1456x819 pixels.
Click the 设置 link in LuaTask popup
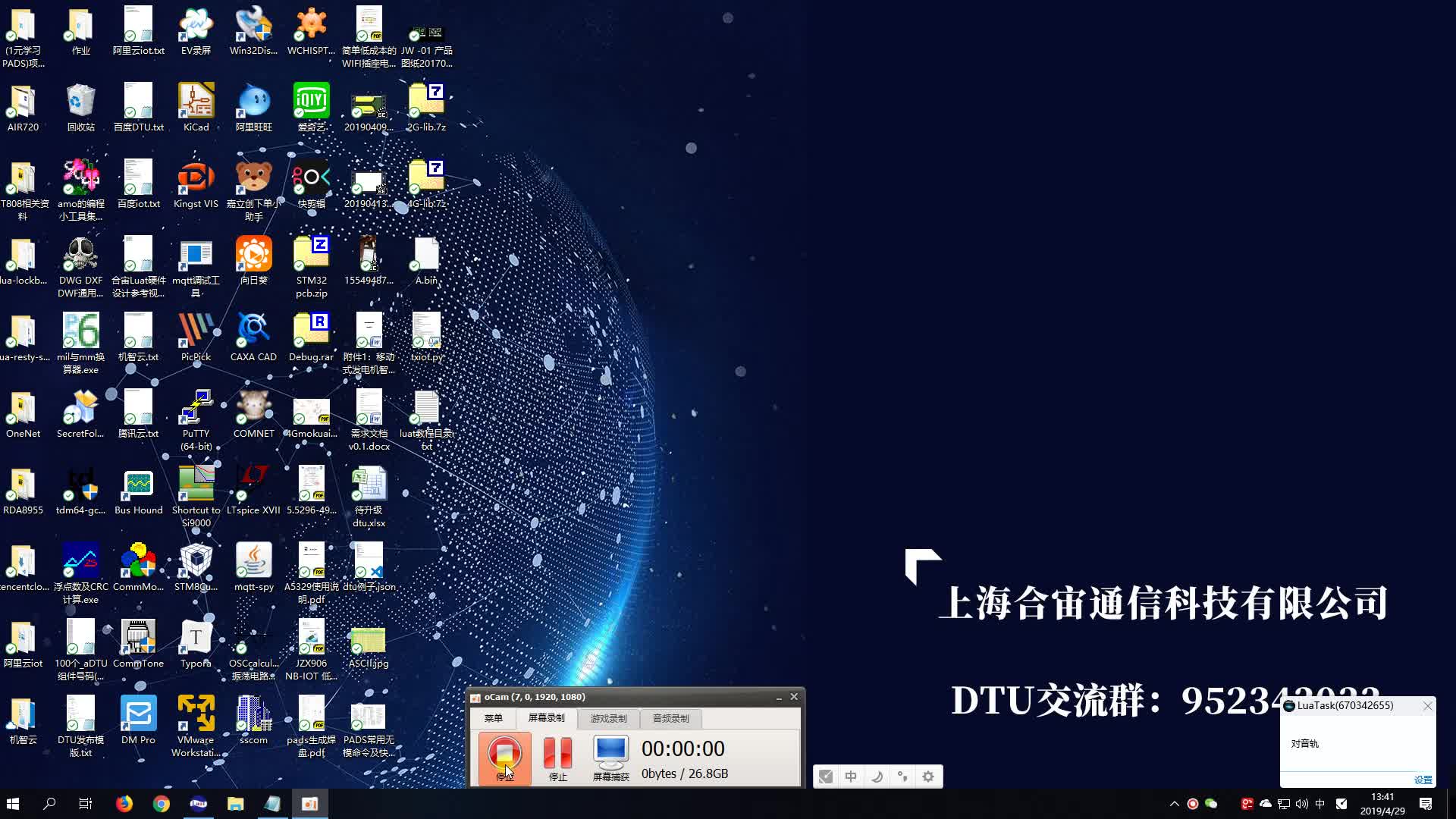(1423, 780)
